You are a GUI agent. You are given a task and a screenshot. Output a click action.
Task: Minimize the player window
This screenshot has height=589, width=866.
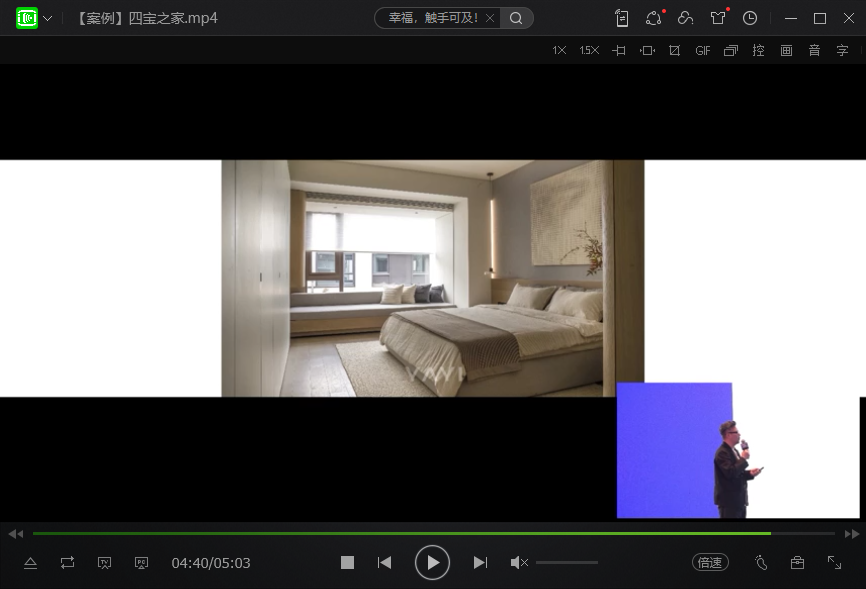[791, 18]
